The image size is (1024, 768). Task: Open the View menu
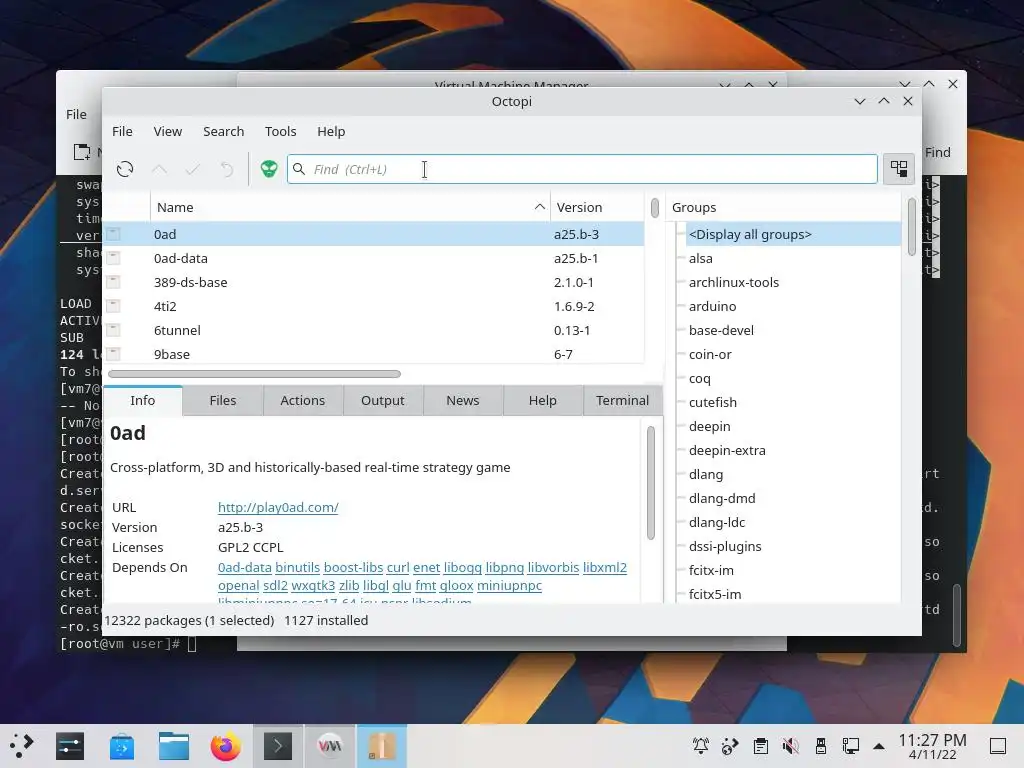[168, 131]
